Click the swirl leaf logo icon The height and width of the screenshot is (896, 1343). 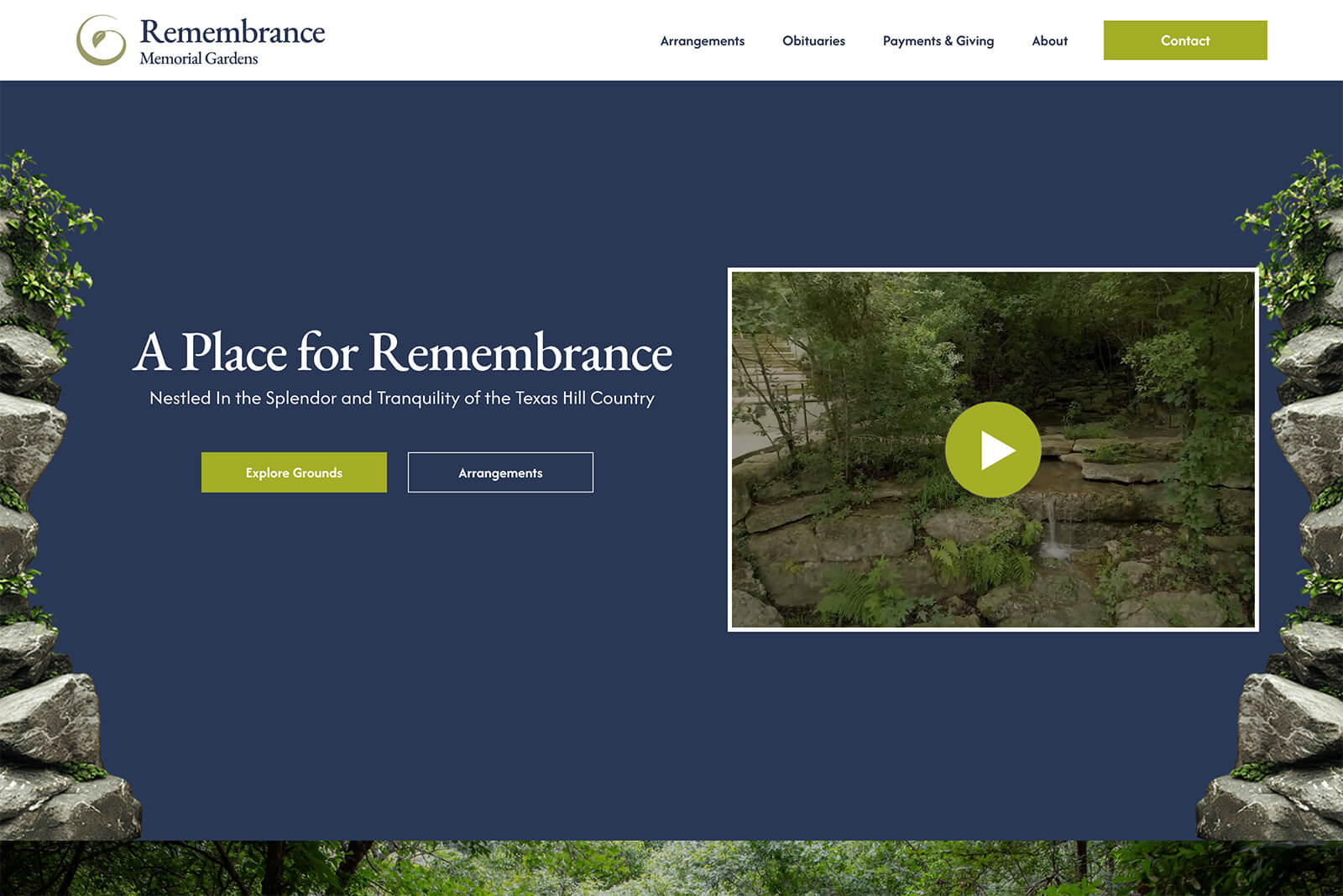pos(101,40)
